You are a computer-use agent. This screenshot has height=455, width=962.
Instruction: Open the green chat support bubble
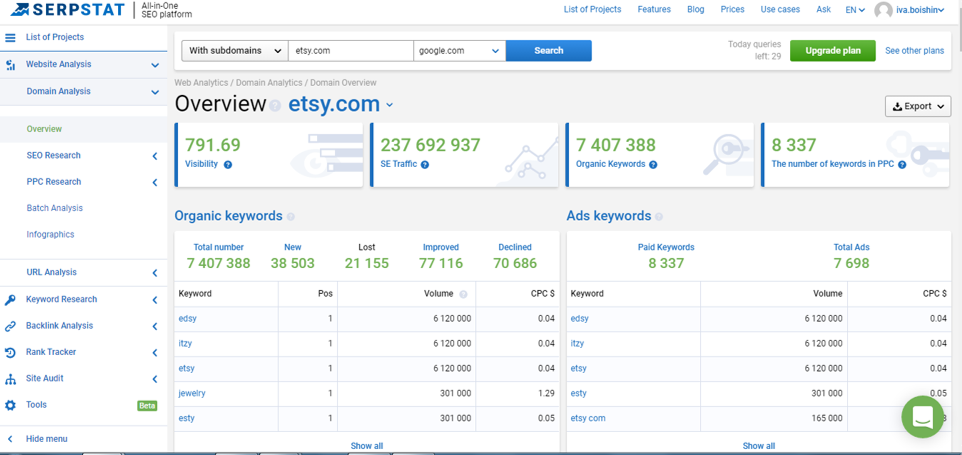(923, 417)
